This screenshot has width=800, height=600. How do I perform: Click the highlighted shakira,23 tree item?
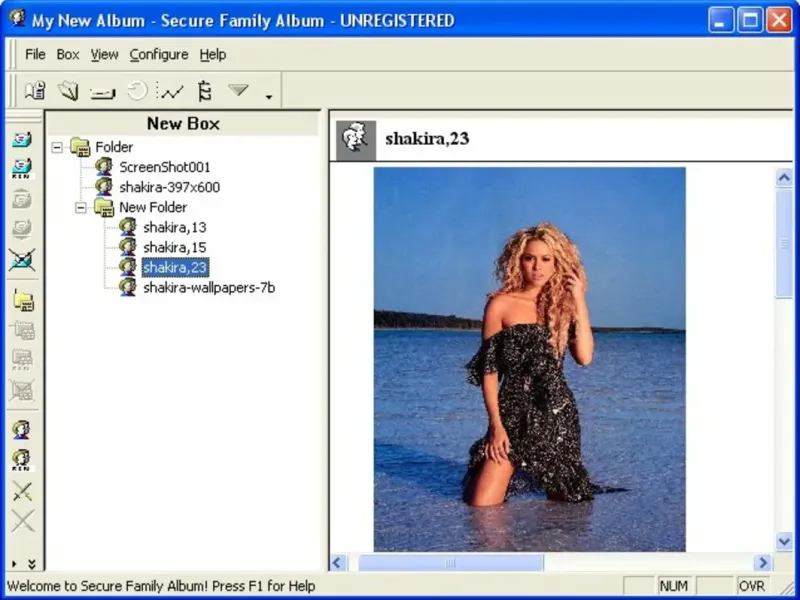pos(175,267)
